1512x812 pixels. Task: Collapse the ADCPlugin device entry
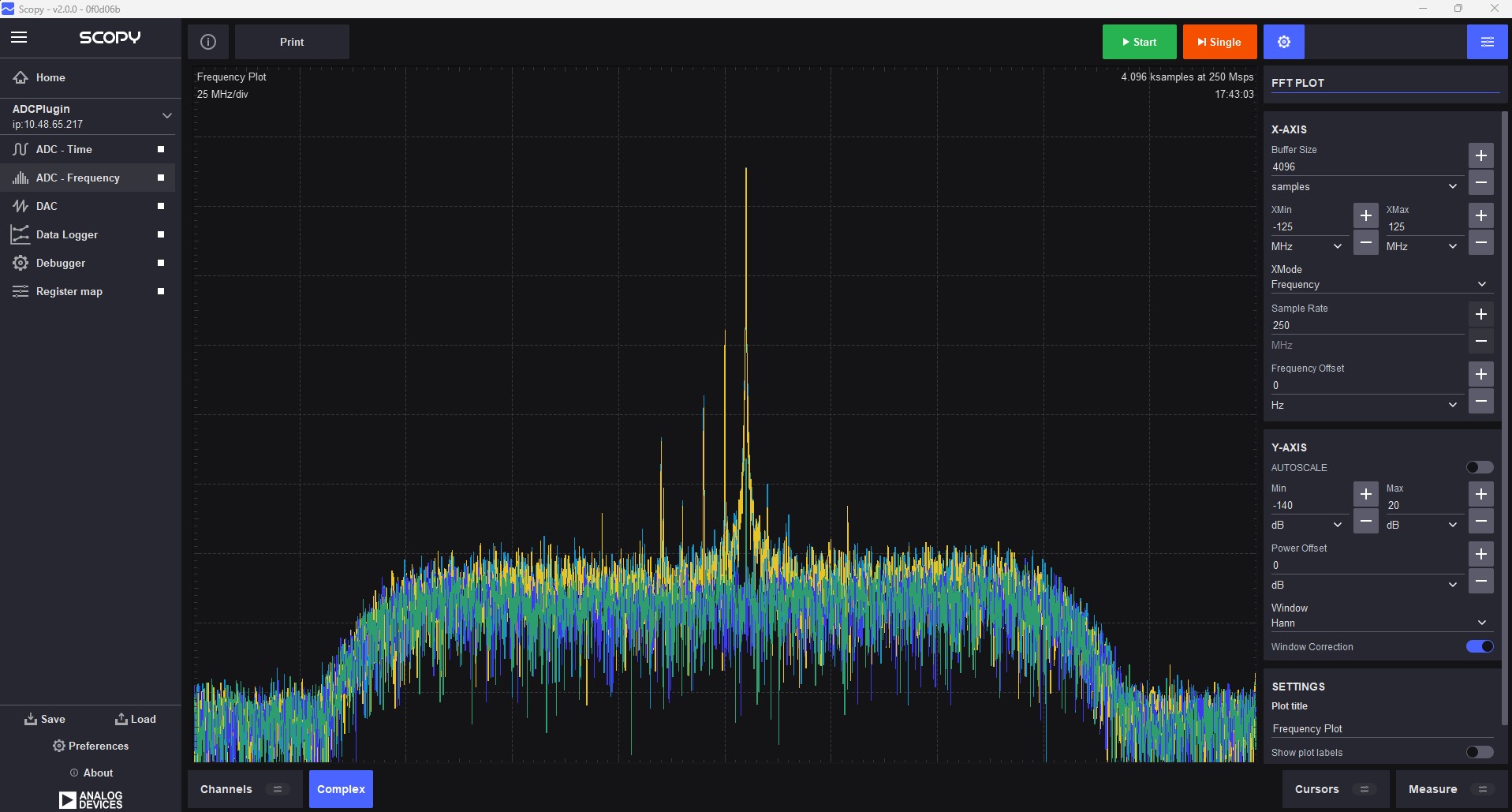[x=166, y=115]
